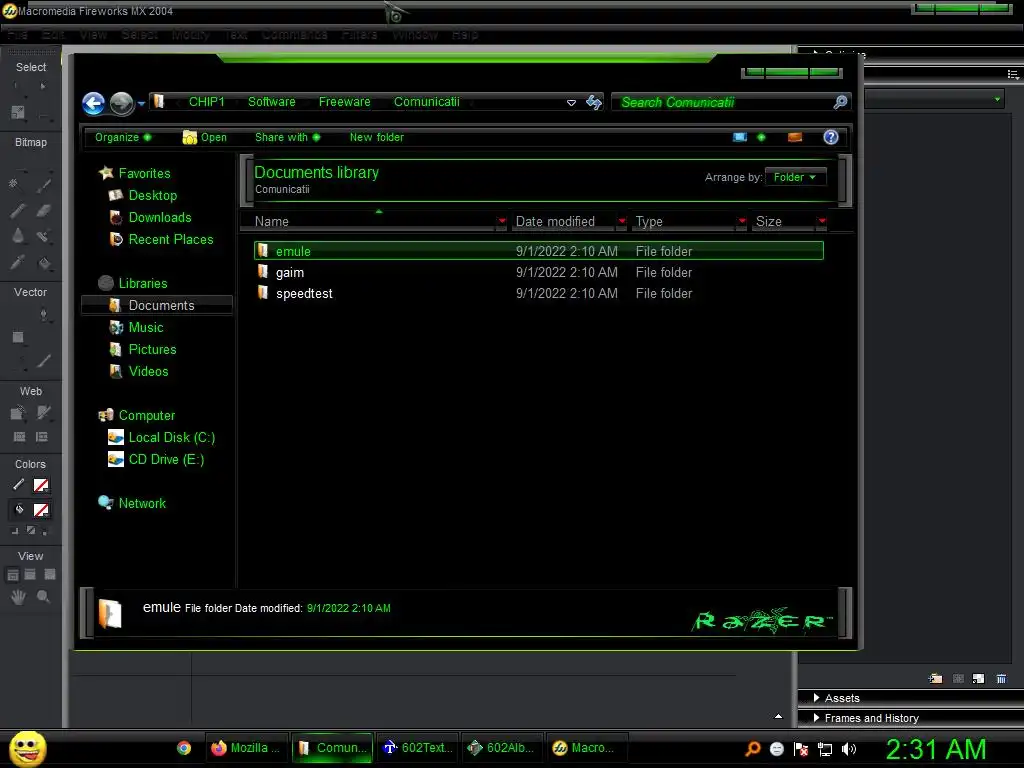Open the Share with dropdown

tap(287, 137)
